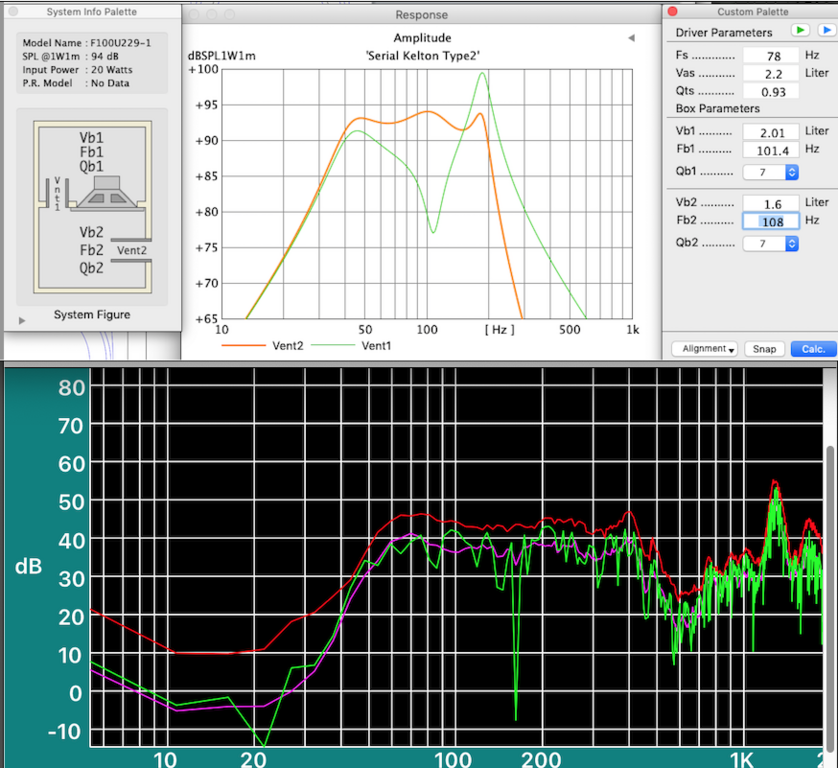Focus the Fb2 field showing 108

[x=770, y=221]
